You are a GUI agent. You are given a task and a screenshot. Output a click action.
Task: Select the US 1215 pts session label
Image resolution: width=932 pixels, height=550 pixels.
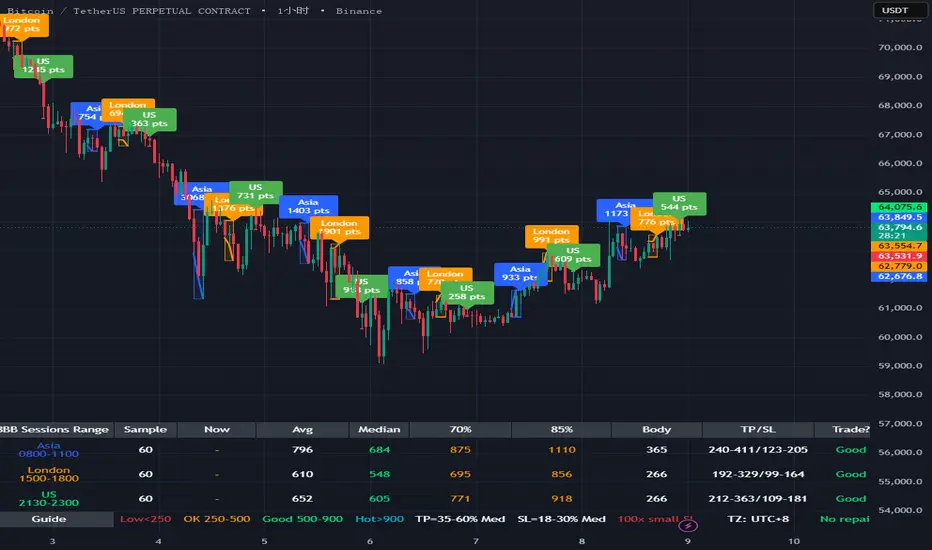tap(43, 66)
